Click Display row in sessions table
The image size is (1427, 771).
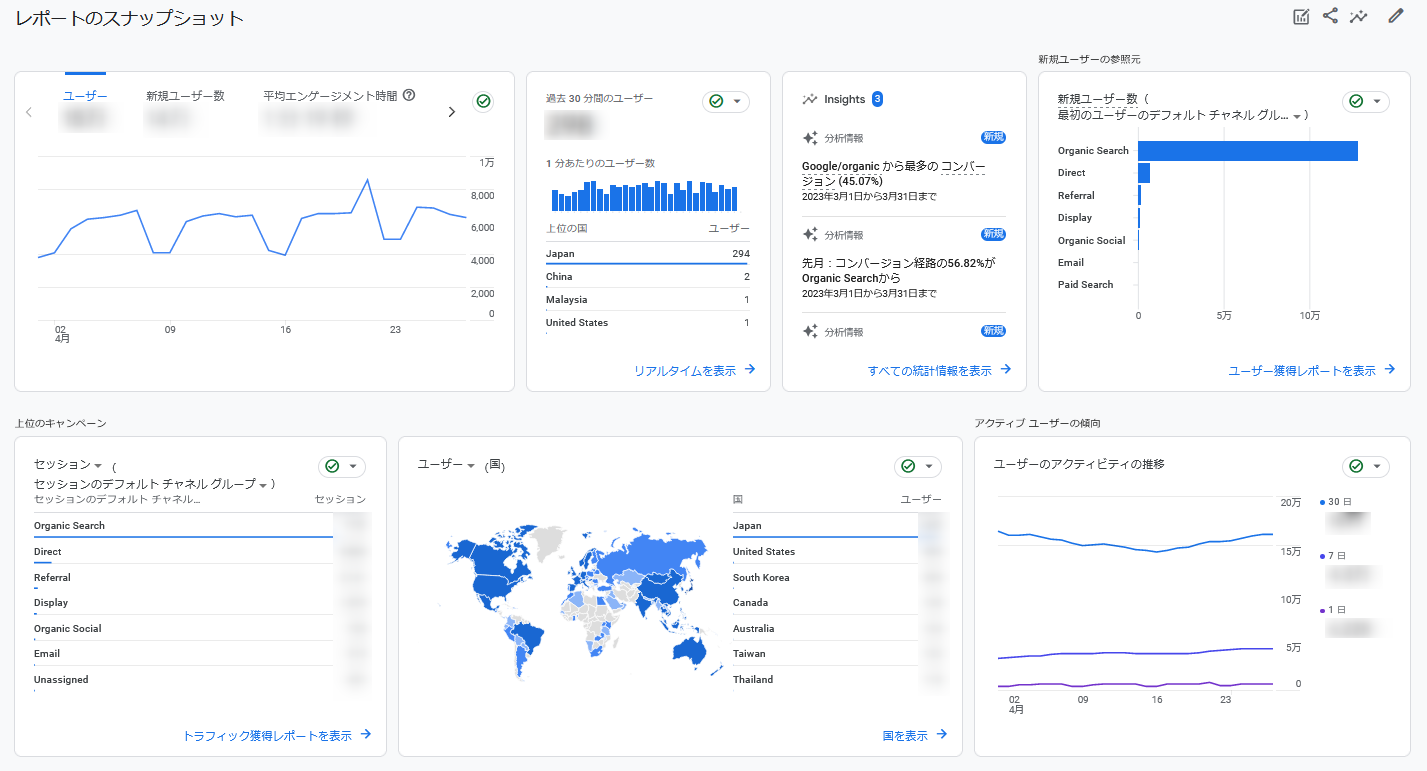point(200,603)
